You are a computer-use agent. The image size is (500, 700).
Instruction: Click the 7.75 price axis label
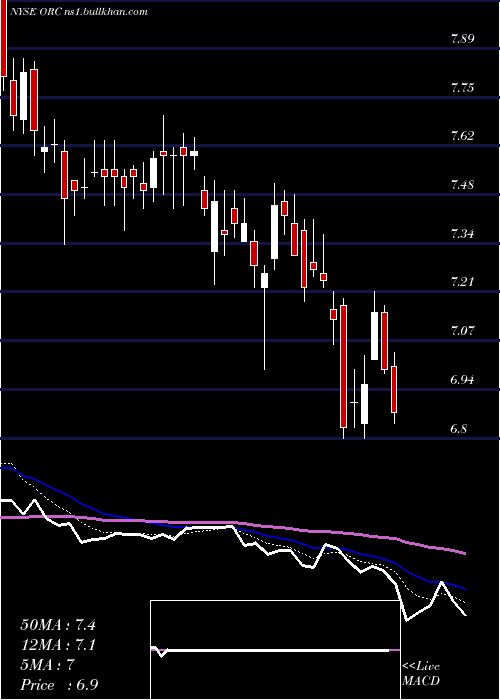(462, 87)
